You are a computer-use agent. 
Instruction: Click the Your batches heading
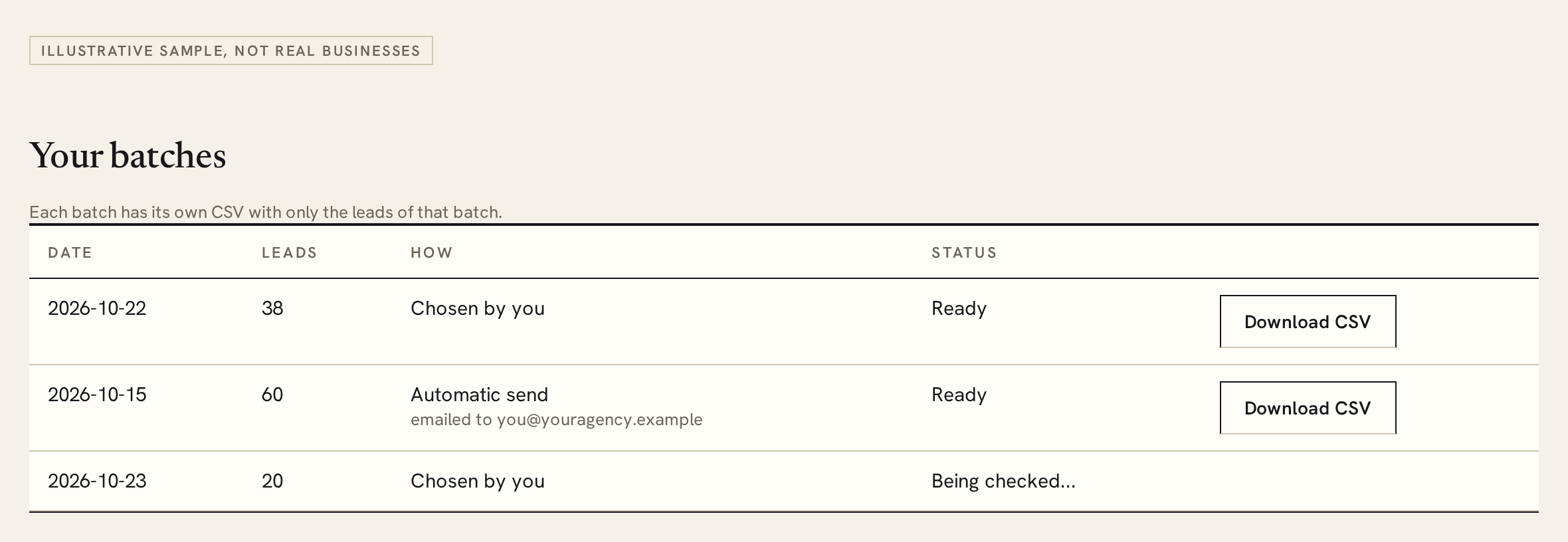[x=128, y=156]
